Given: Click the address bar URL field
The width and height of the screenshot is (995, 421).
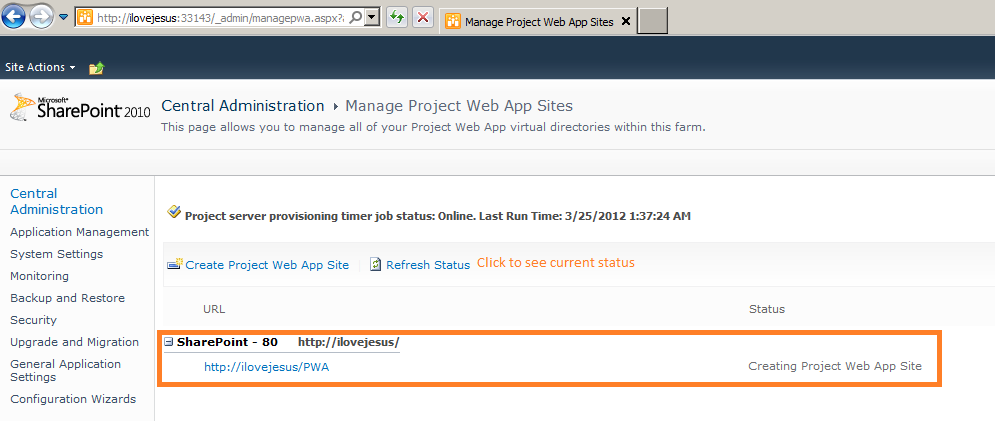Looking at the screenshot, I should [x=220, y=18].
